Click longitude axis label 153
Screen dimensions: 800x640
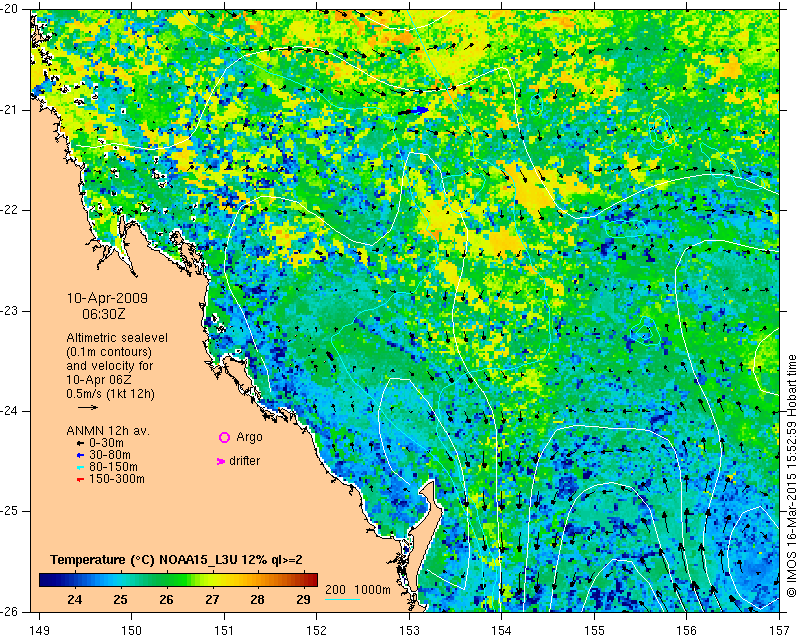409,631
